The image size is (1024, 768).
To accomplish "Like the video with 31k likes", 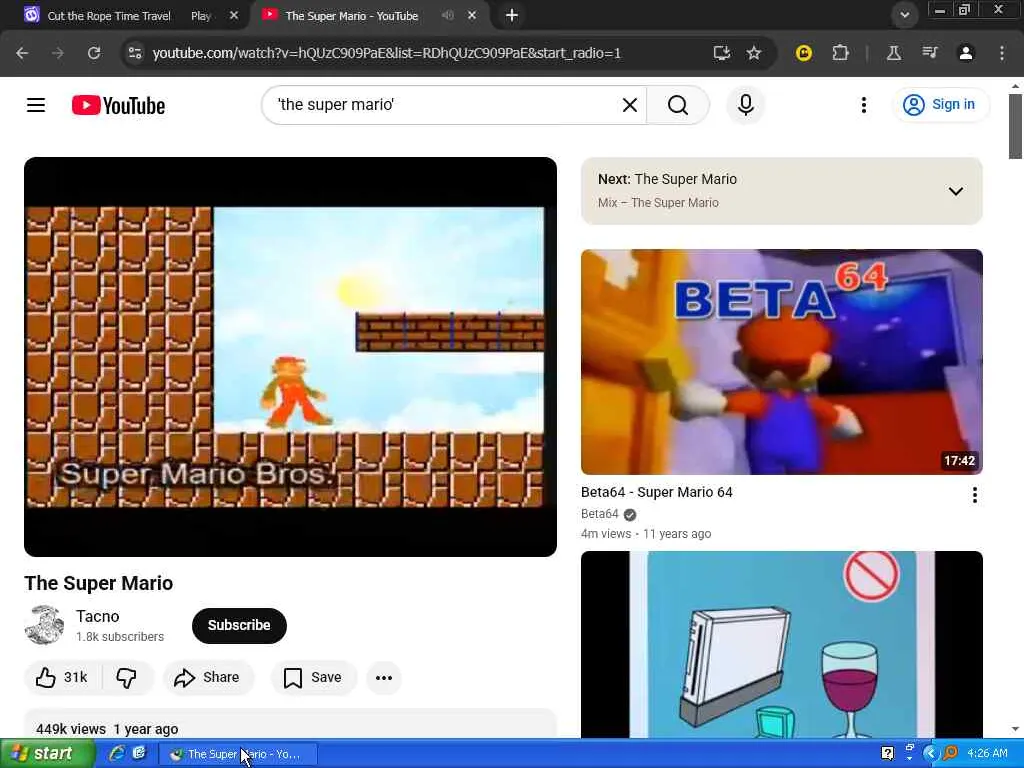I will [63, 677].
